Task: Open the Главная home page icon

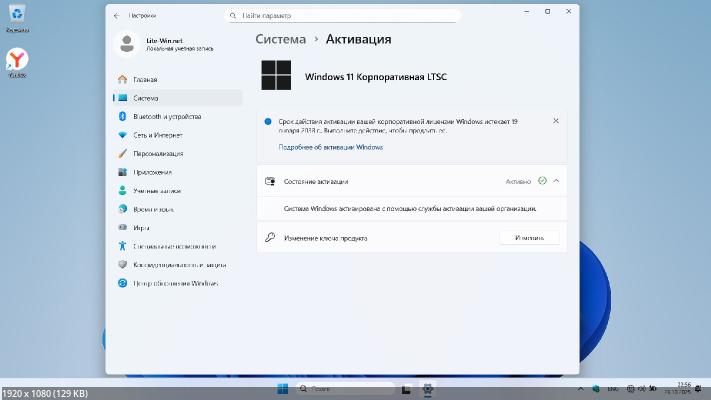Action: pyautogui.click(x=123, y=79)
